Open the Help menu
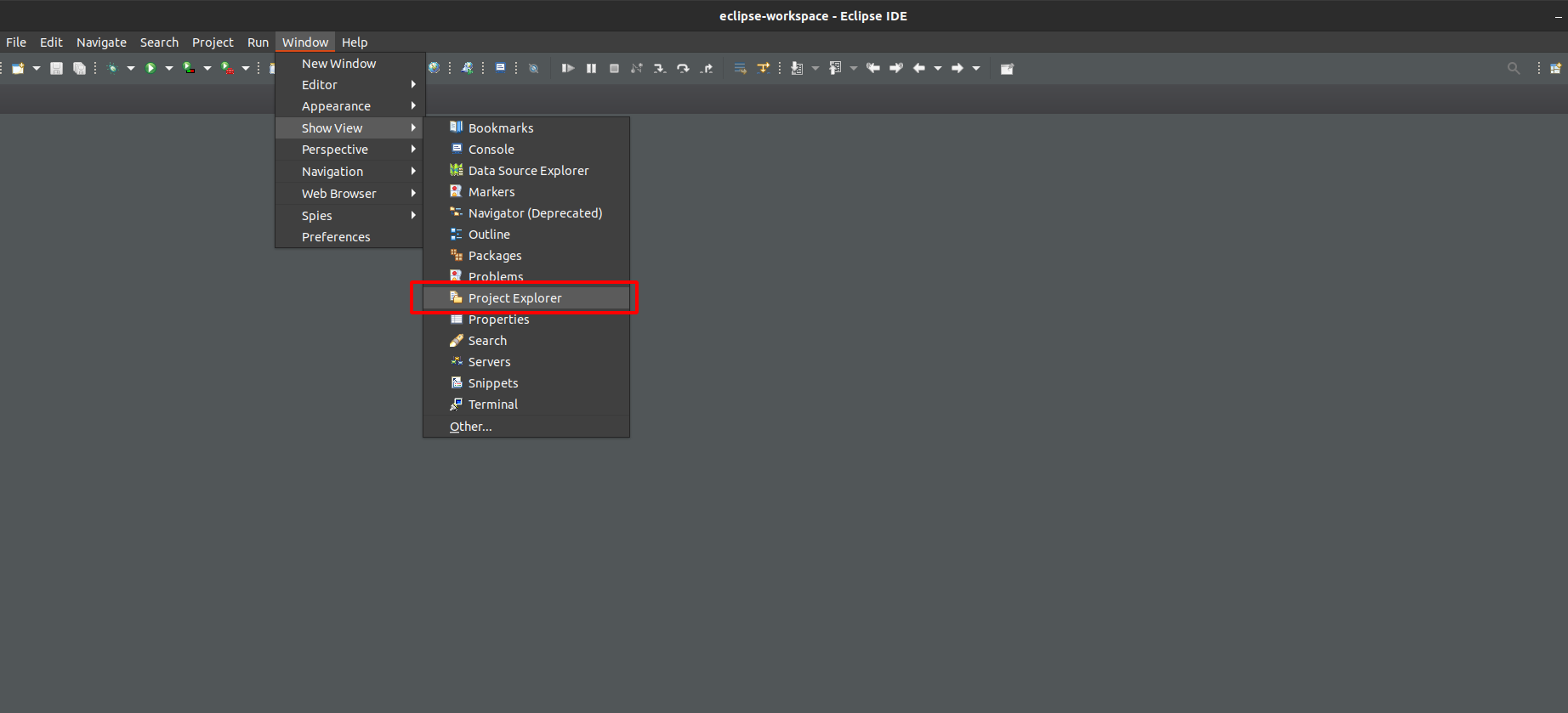1568x713 pixels. pos(355,42)
